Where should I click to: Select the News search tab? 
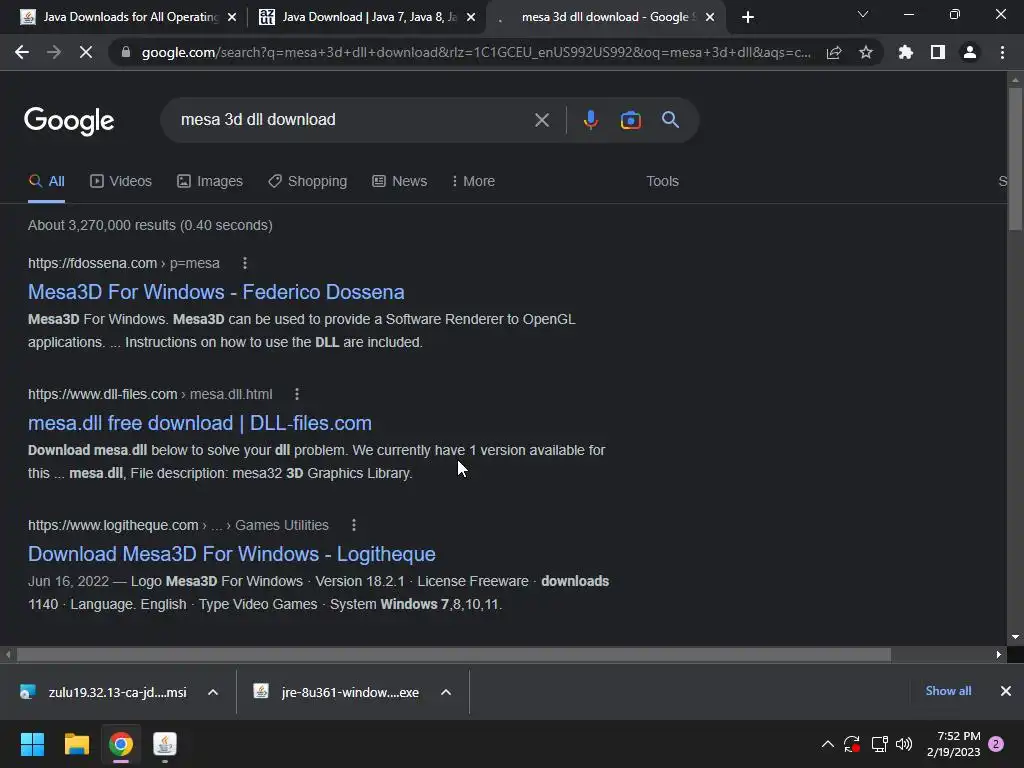pos(400,182)
